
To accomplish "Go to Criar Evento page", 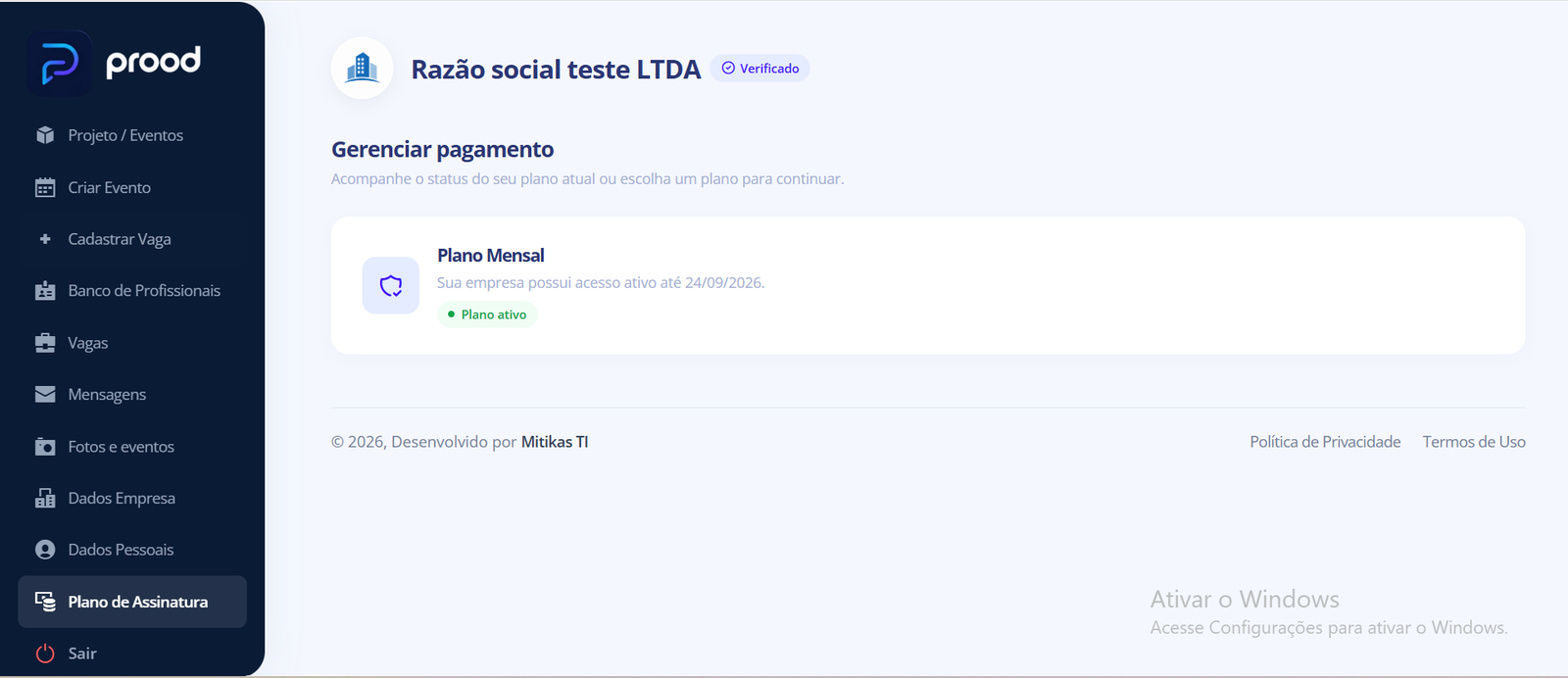I will tap(110, 187).
